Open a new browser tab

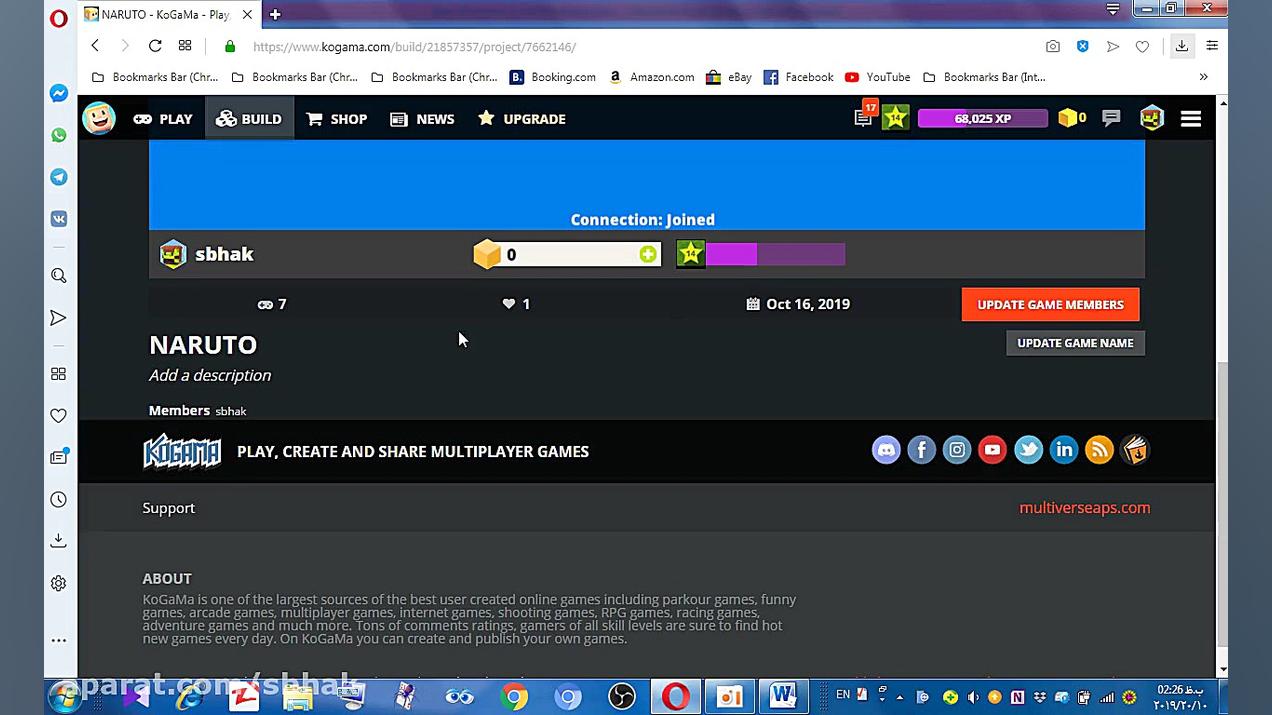point(275,14)
